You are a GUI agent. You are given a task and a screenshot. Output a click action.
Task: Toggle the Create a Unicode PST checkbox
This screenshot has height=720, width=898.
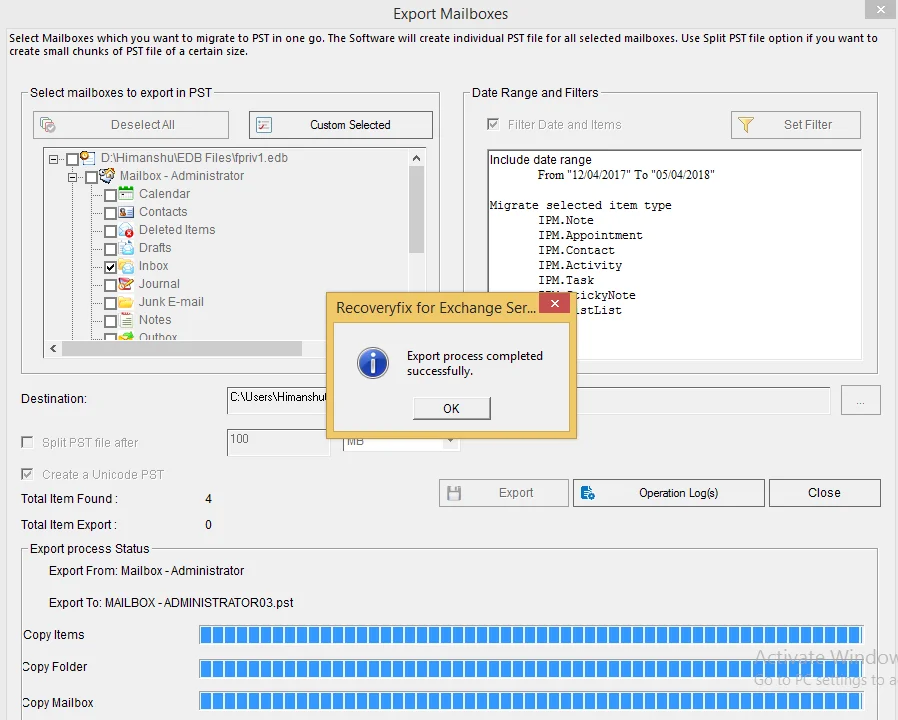pyautogui.click(x=27, y=474)
